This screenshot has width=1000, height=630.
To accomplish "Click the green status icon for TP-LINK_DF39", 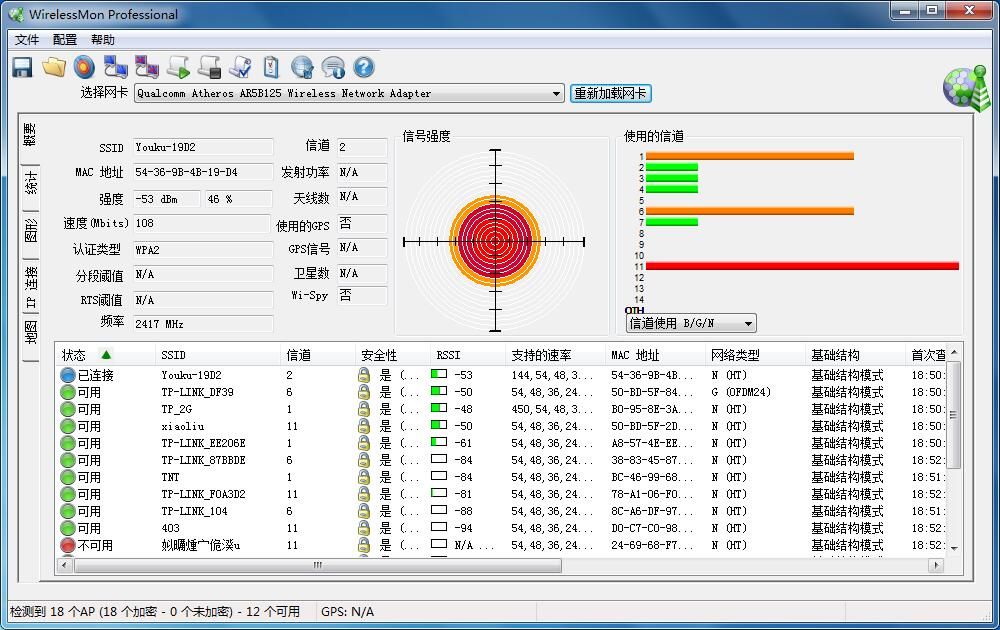I will point(68,392).
